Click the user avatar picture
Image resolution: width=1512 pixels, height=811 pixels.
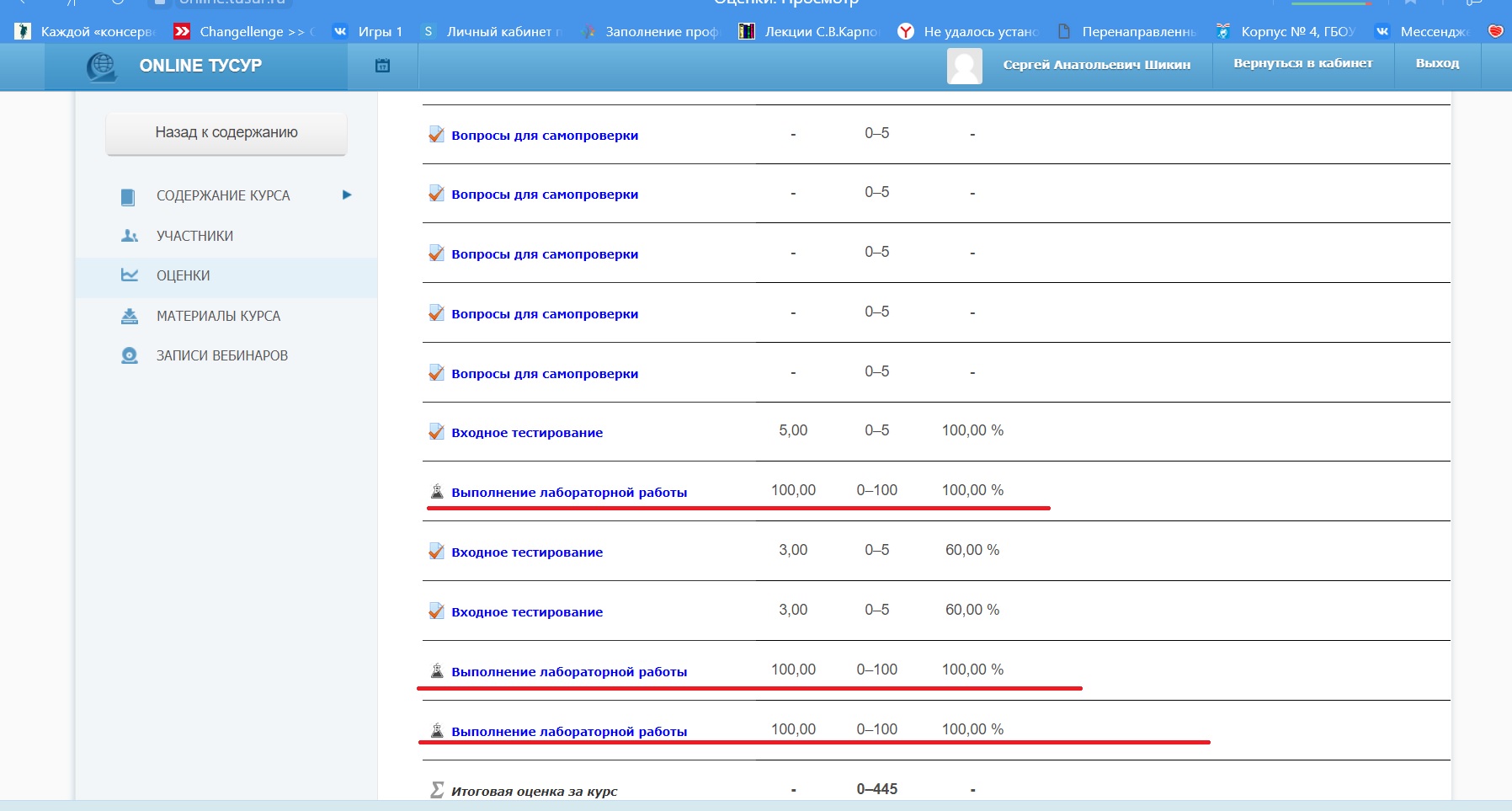pyautogui.click(x=964, y=66)
